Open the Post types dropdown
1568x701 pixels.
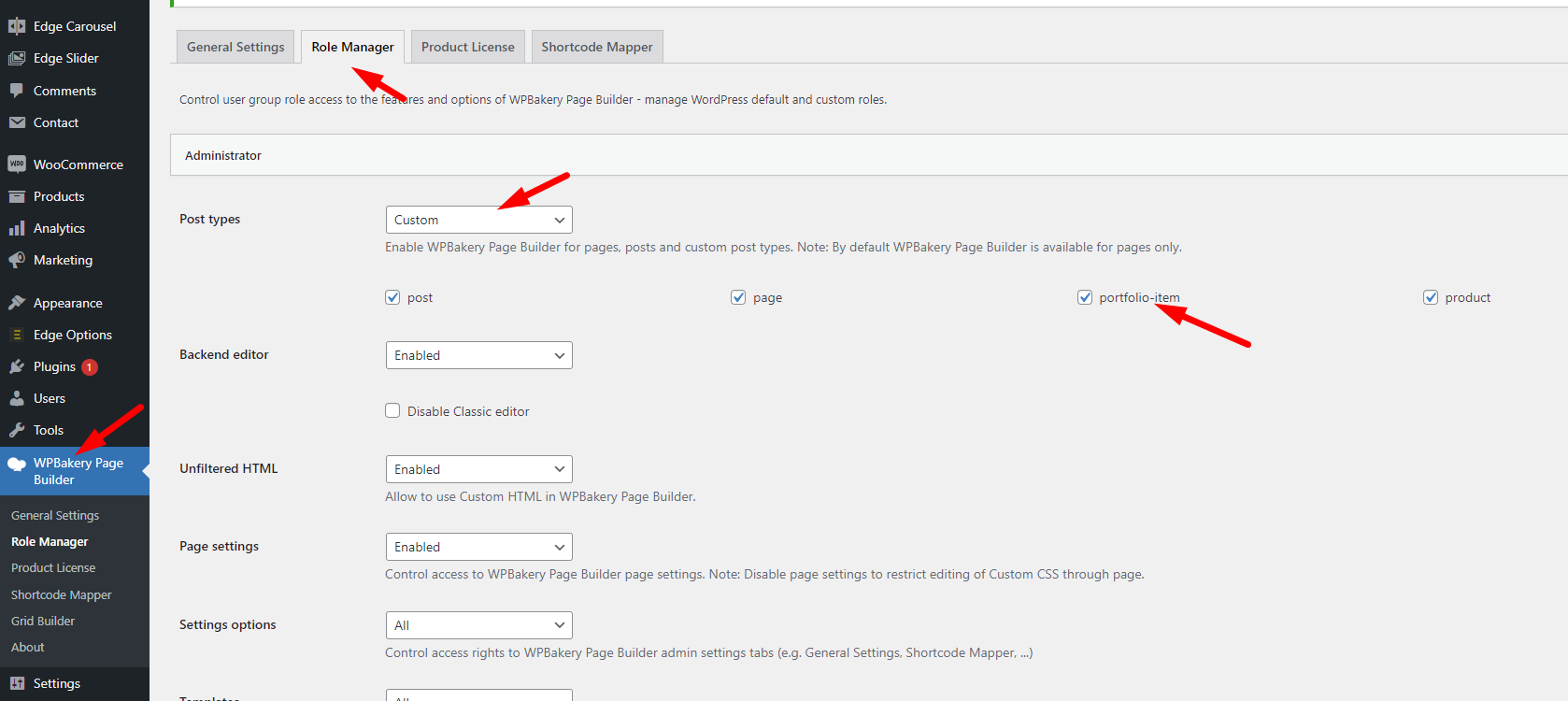(x=478, y=220)
